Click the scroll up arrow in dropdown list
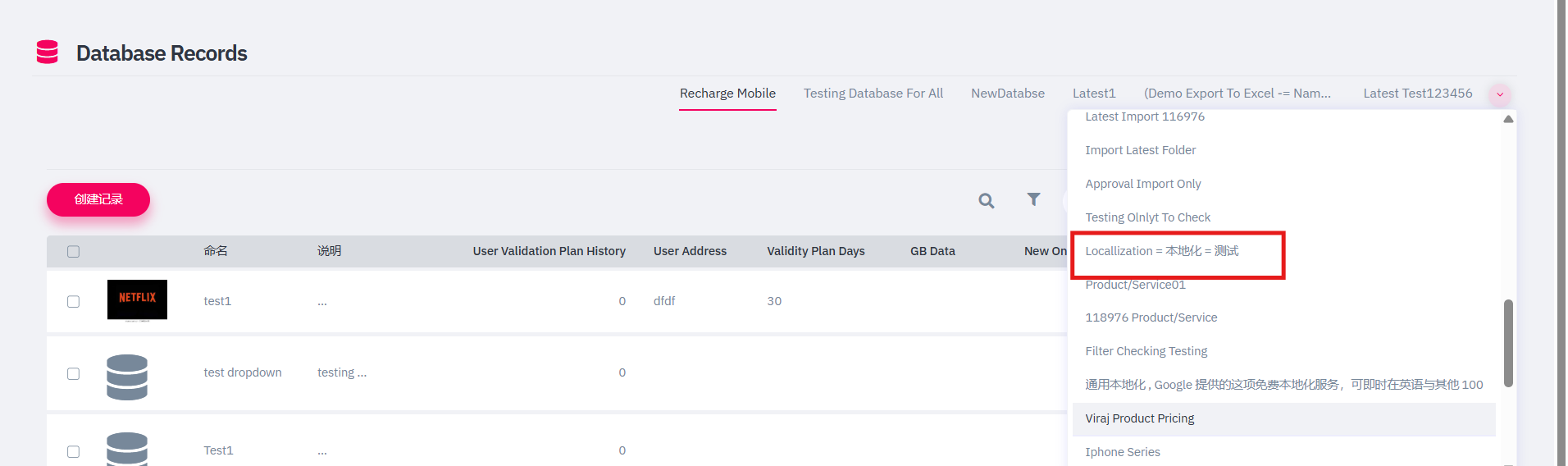The image size is (1568, 466). pyautogui.click(x=1508, y=119)
